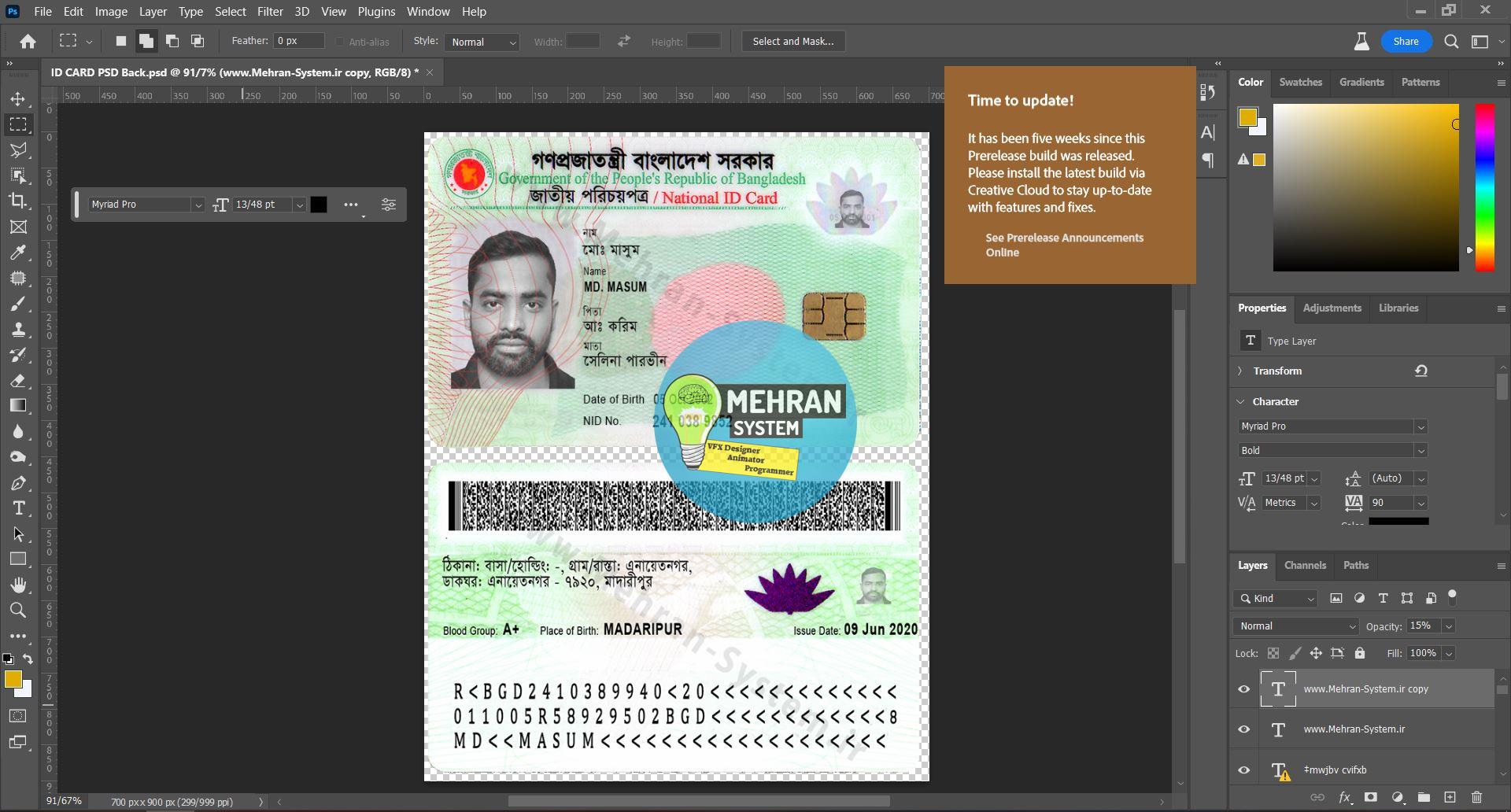This screenshot has width=1511, height=812.
Task: Select the Clone Stamp tool
Action: coord(18,329)
